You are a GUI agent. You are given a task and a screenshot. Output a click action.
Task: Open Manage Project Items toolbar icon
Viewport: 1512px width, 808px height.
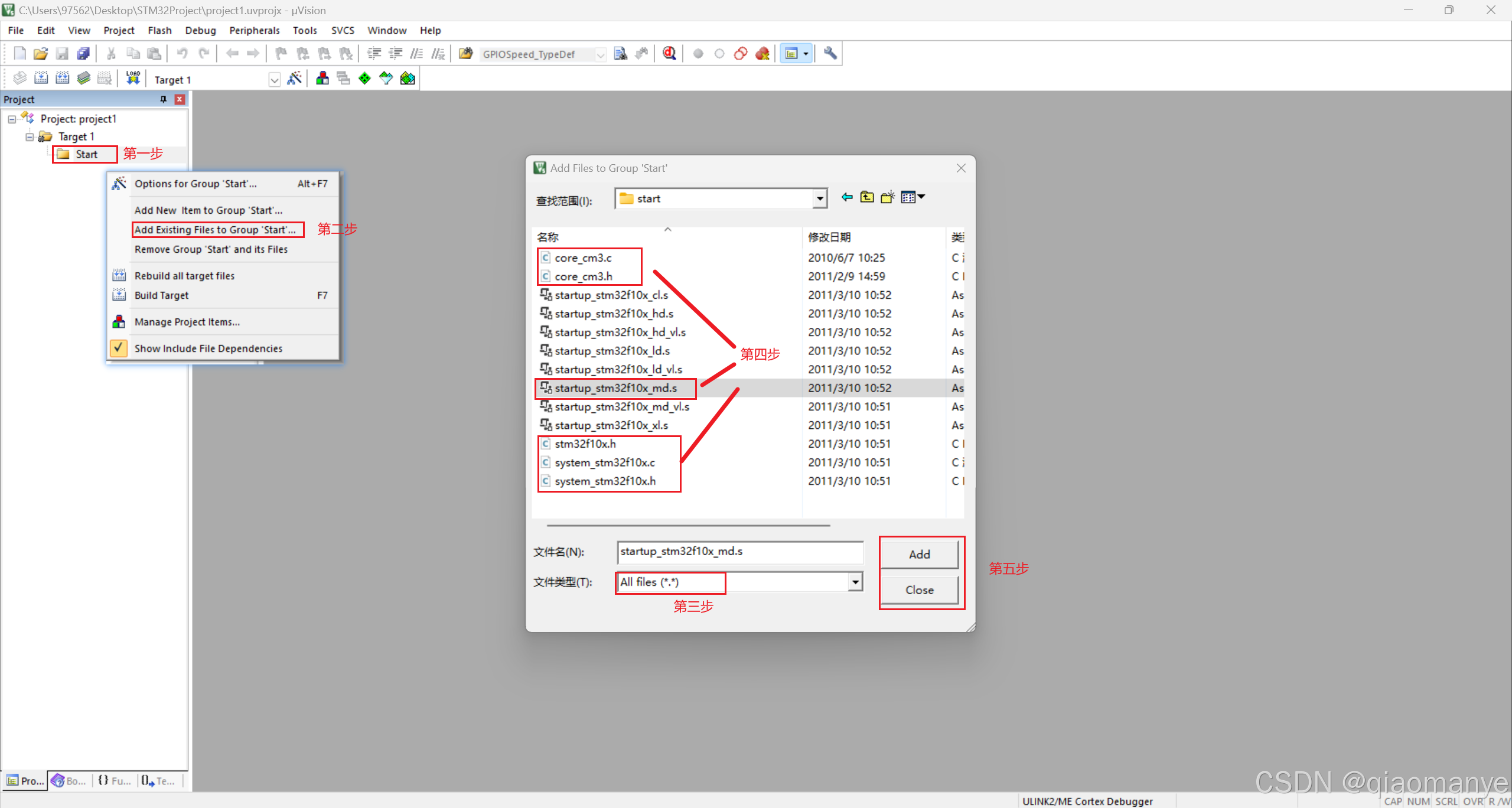[322, 79]
